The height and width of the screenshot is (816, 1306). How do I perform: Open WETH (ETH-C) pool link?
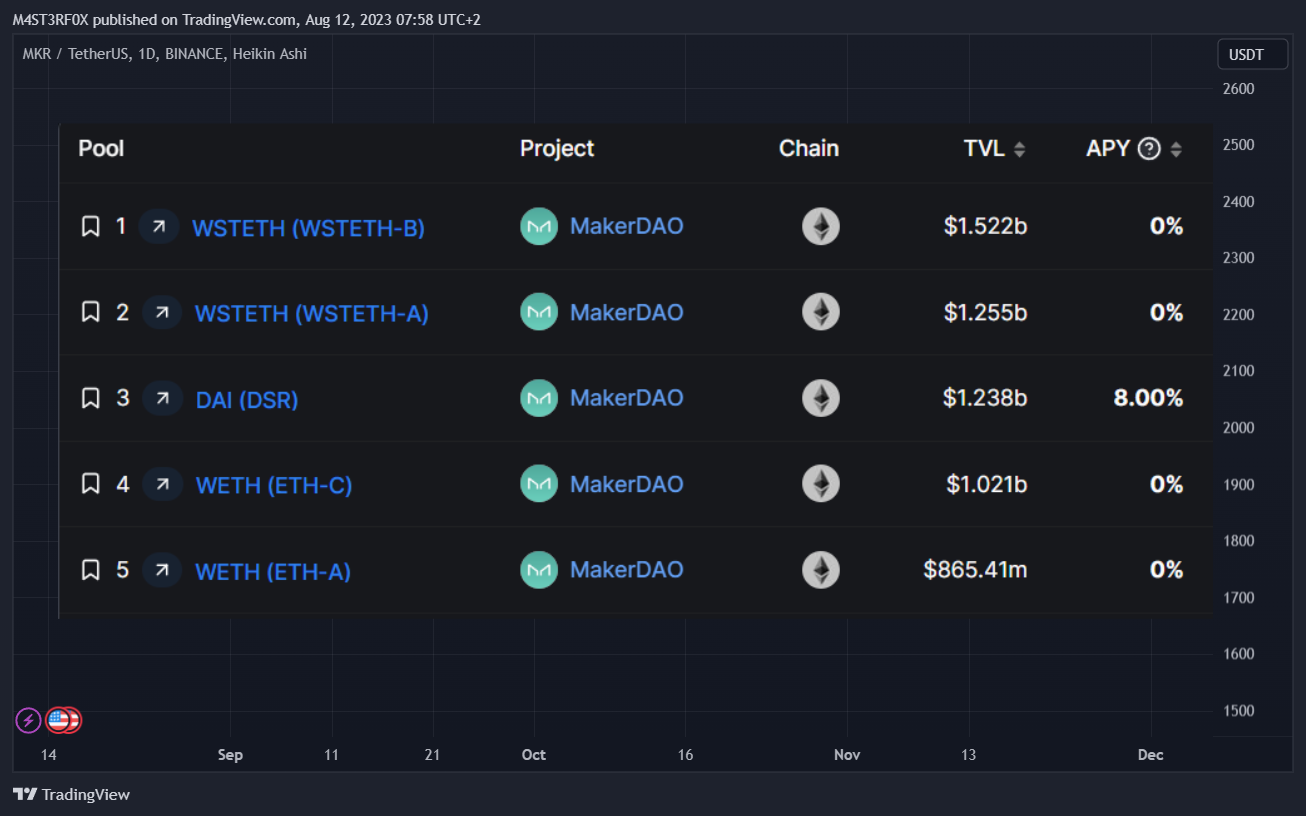coord(274,486)
